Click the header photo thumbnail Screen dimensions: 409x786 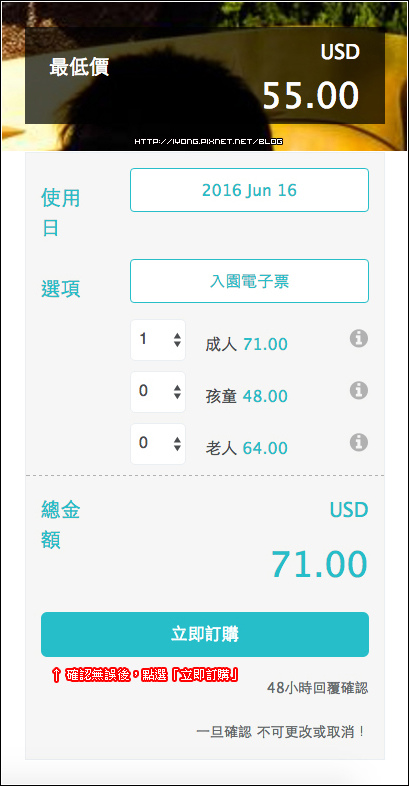click(x=204, y=76)
